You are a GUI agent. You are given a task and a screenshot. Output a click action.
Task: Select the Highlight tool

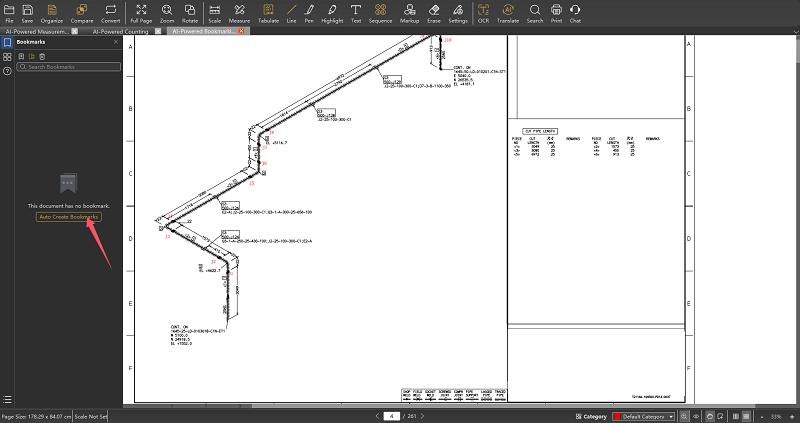tap(332, 12)
